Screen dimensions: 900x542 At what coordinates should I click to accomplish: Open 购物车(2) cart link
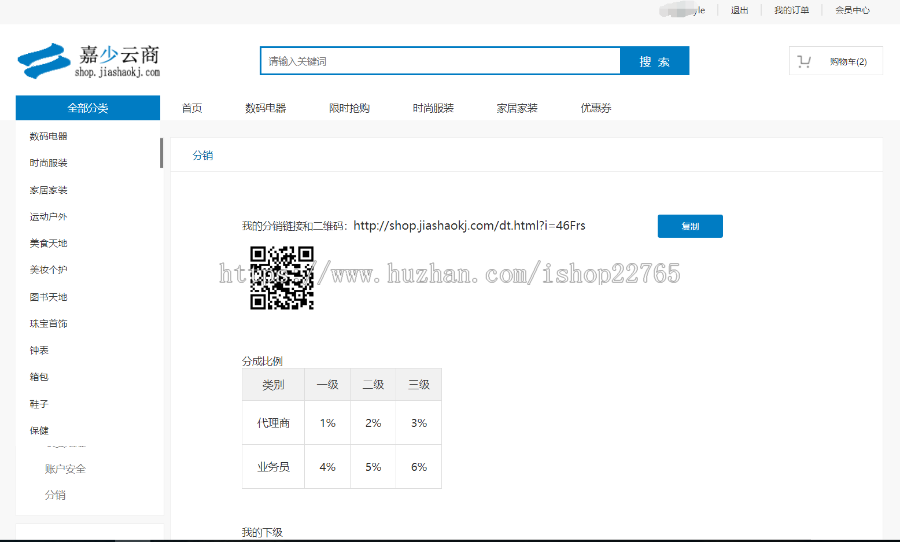pos(848,61)
